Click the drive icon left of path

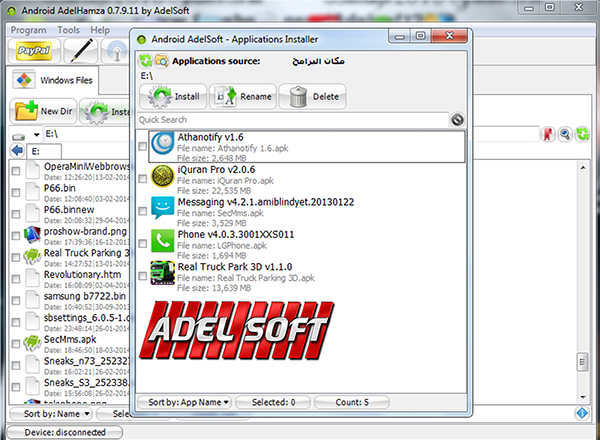(x=18, y=136)
